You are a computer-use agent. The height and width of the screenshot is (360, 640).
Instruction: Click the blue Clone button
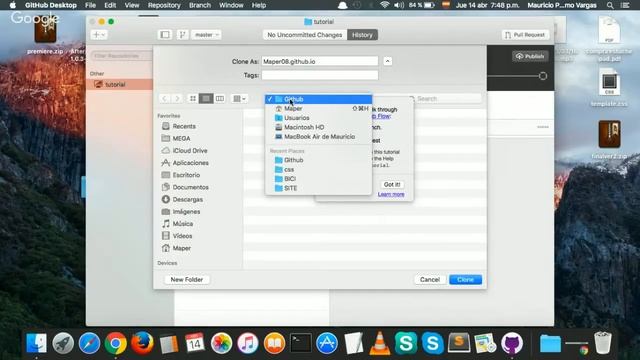pos(465,280)
